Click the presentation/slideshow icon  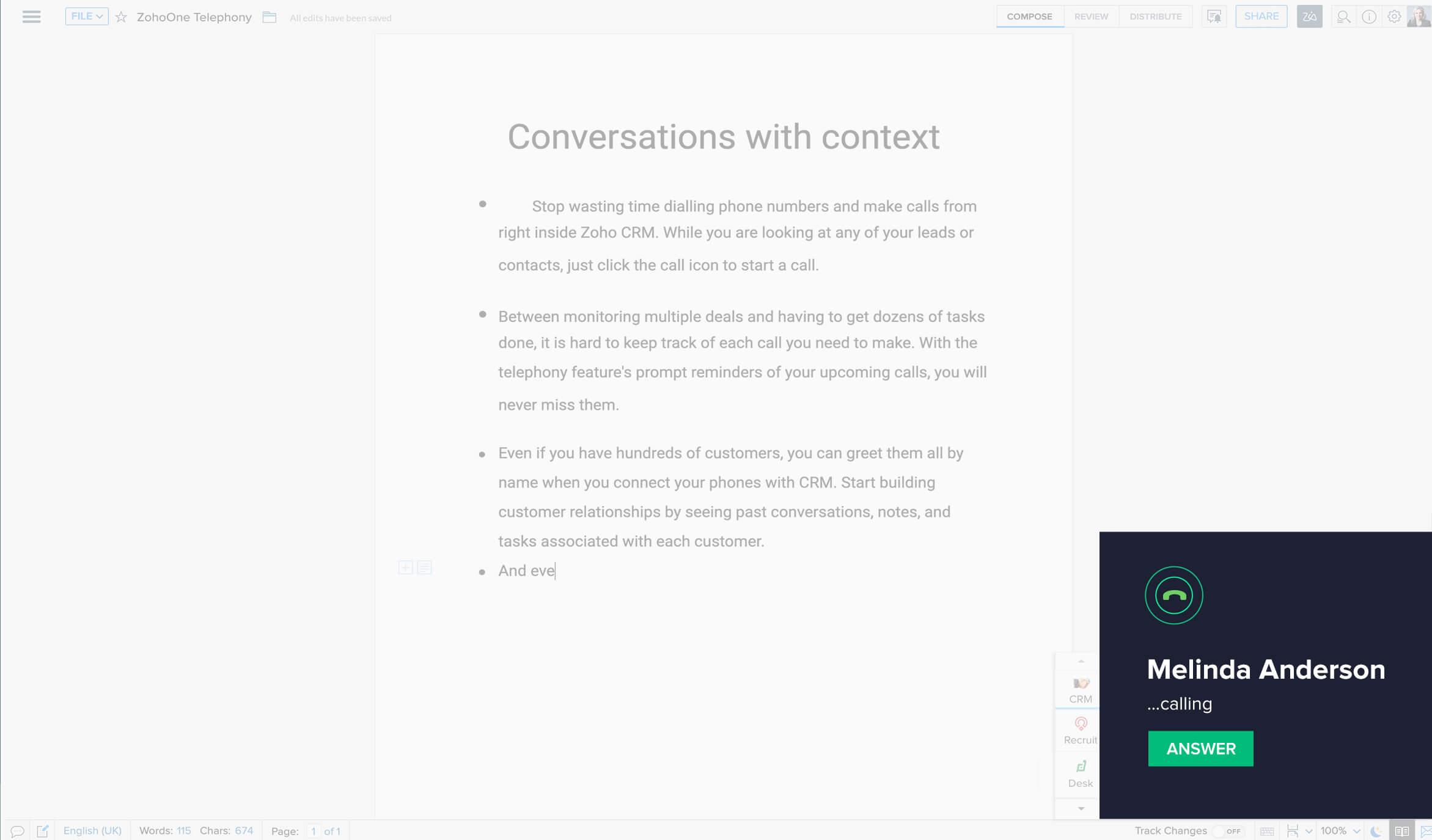pyautogui.click(x=1213, y=16)
